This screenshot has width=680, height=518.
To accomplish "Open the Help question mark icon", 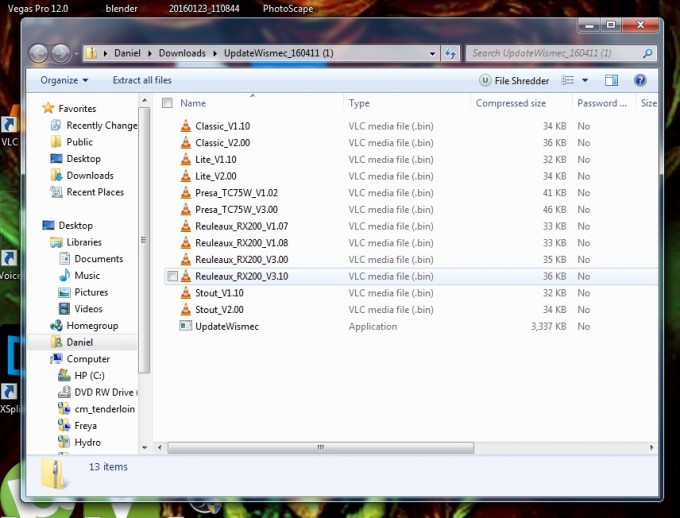I will pos(640,80).
